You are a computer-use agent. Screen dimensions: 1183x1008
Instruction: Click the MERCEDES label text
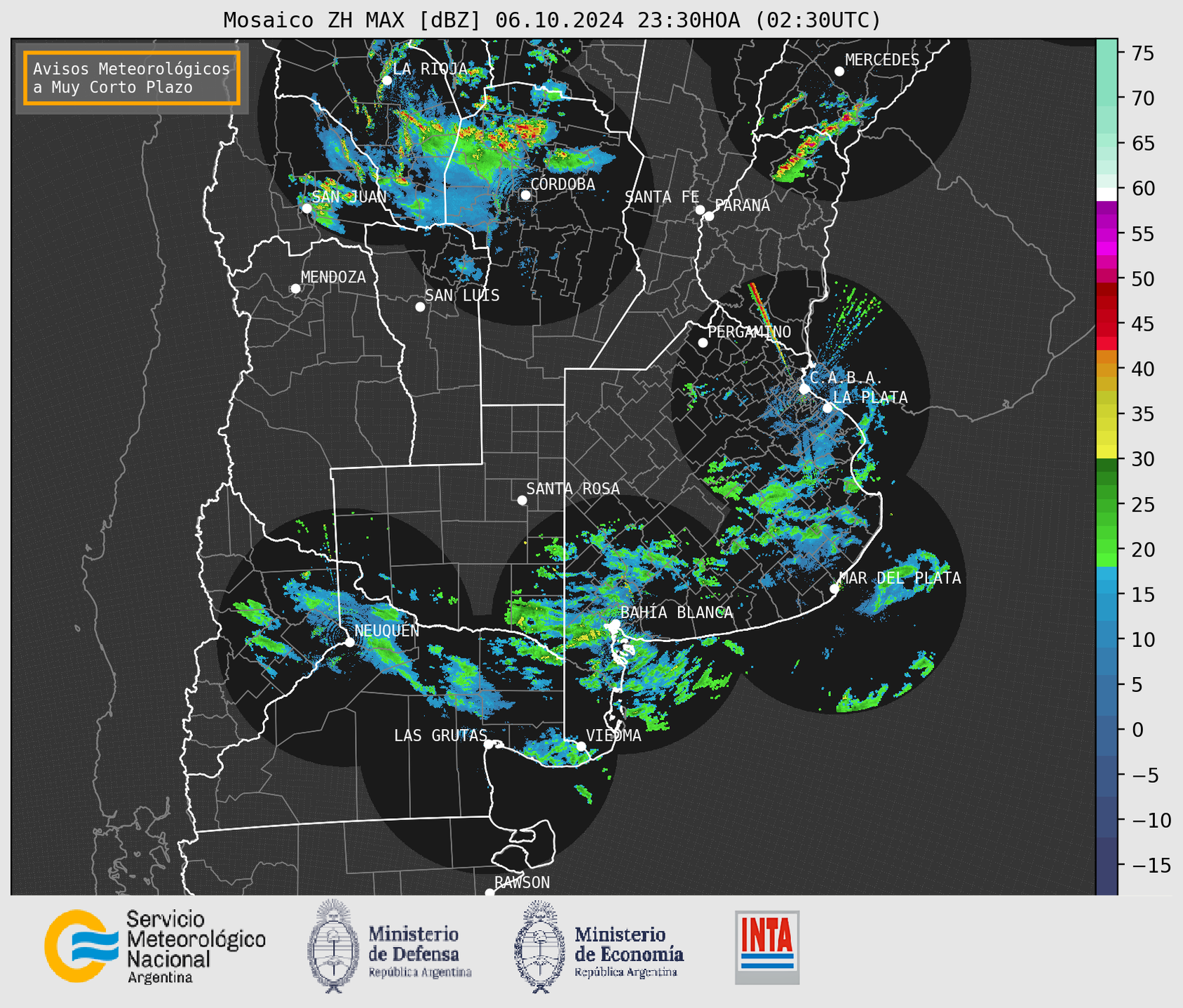882,60
